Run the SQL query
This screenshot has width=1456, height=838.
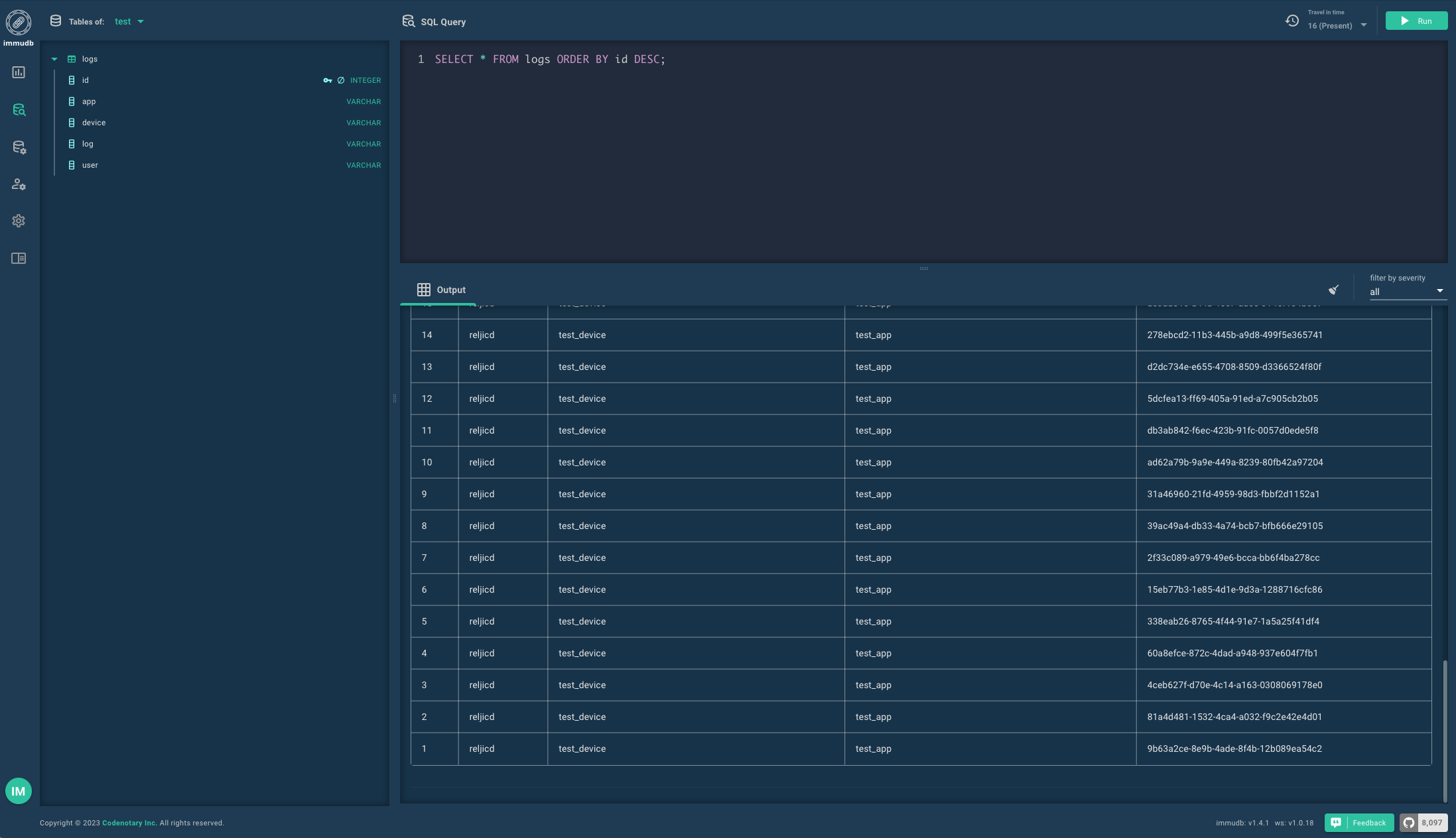click(1416, 21)
